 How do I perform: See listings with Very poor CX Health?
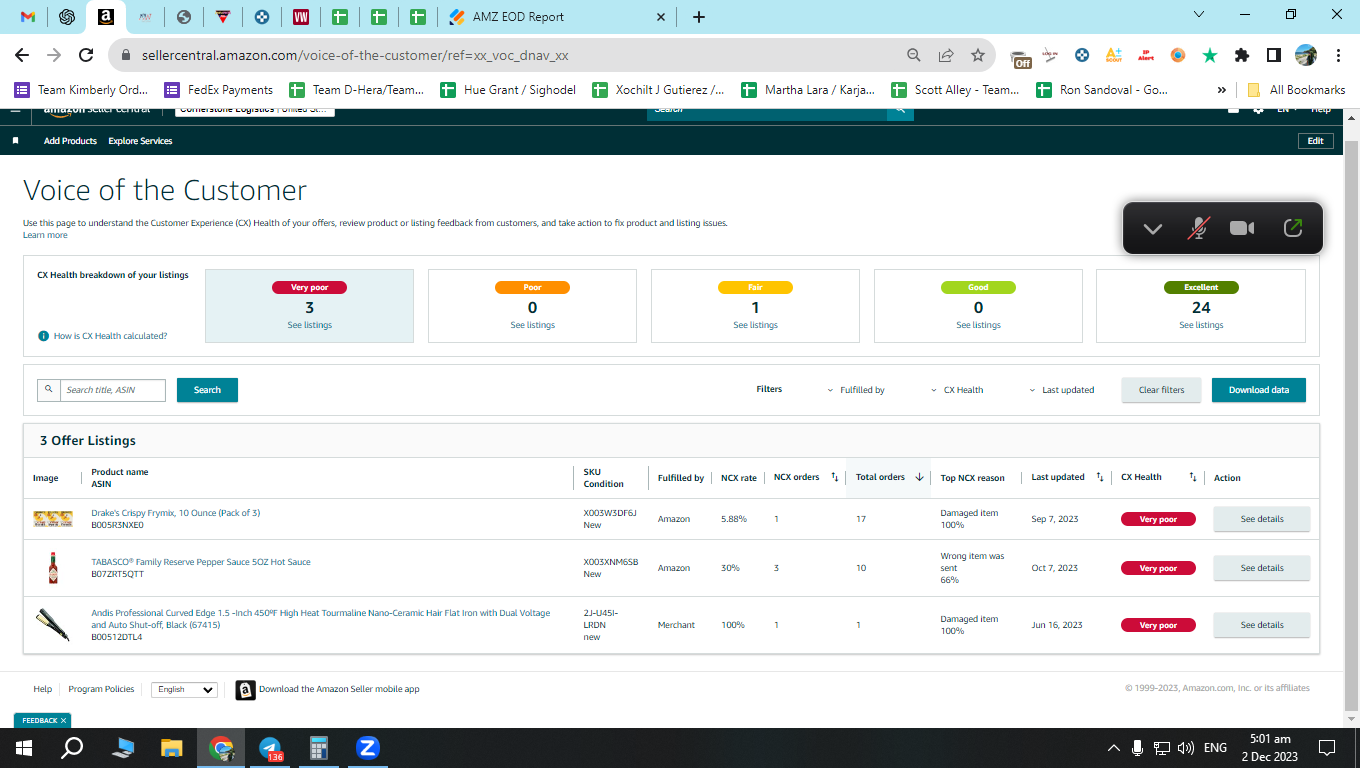pyautogui.click(x=310, y=325)
